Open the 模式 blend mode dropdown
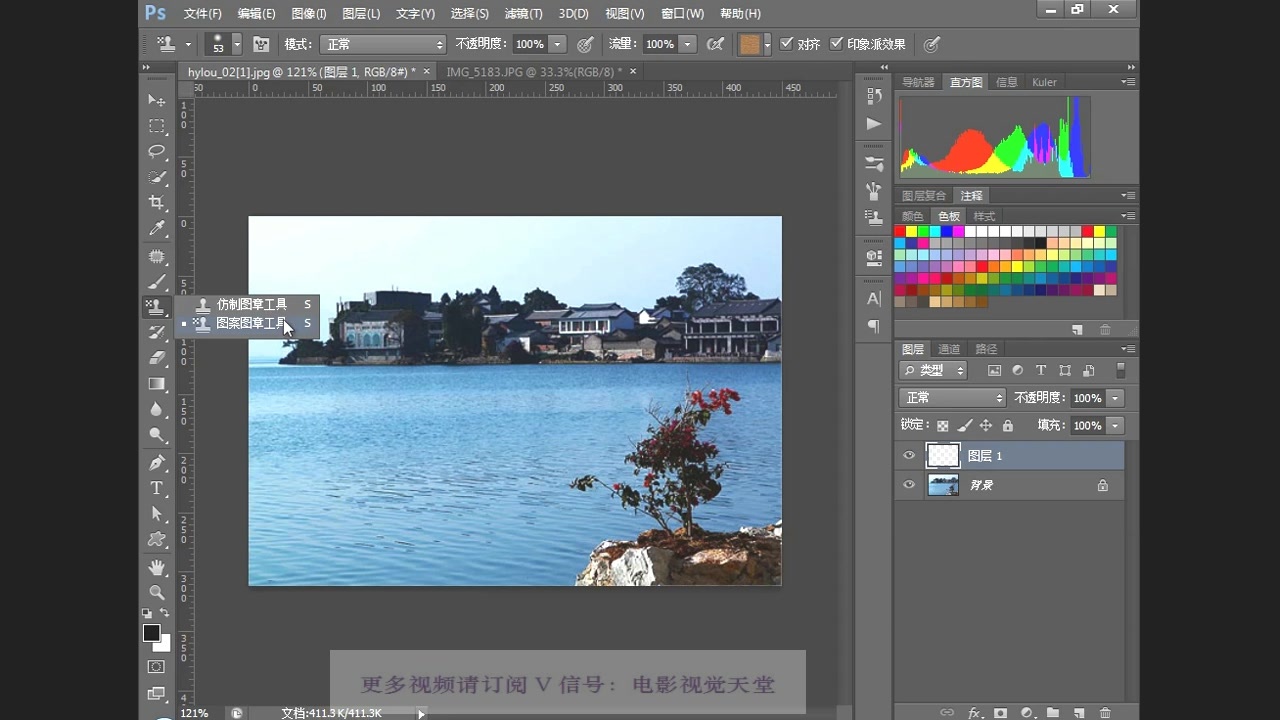1280x720 pixels. 382,44
